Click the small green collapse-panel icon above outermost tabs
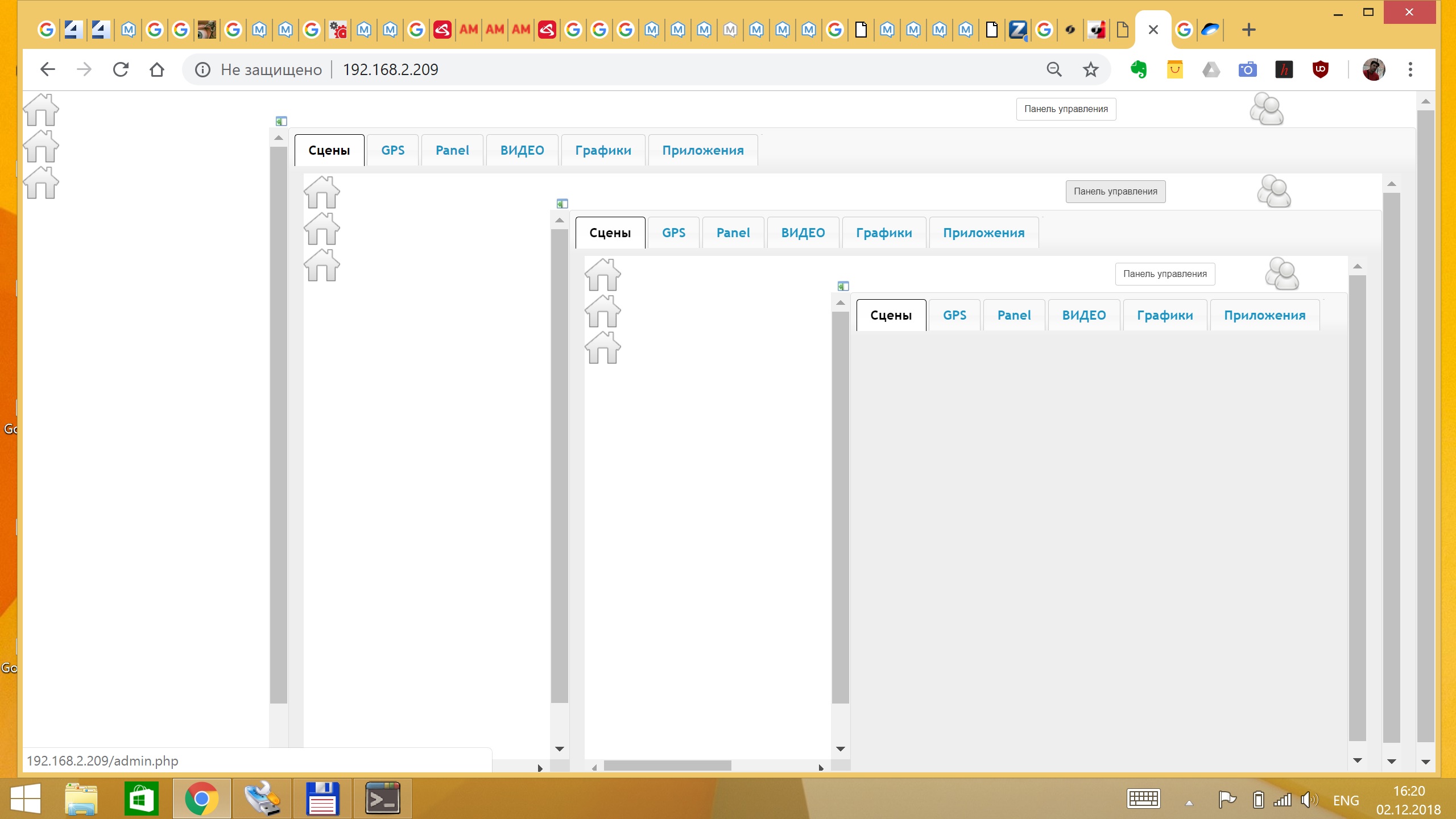The height and width of the screenshot is (819, 1456). (281, 121)
